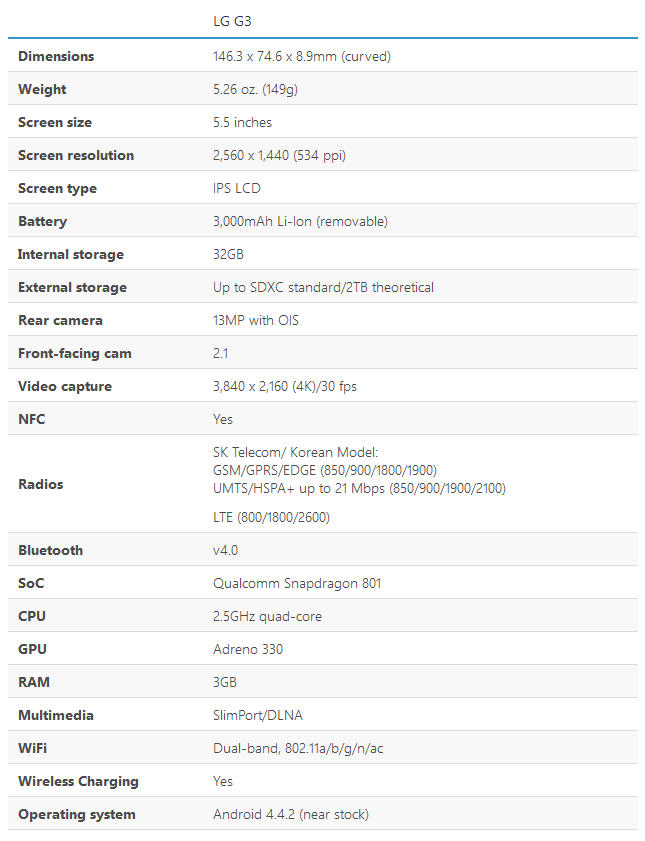Click the Adreno 330 GPU value
The height and width of the screenshot is (841, 645).
(x=248, y=650)
